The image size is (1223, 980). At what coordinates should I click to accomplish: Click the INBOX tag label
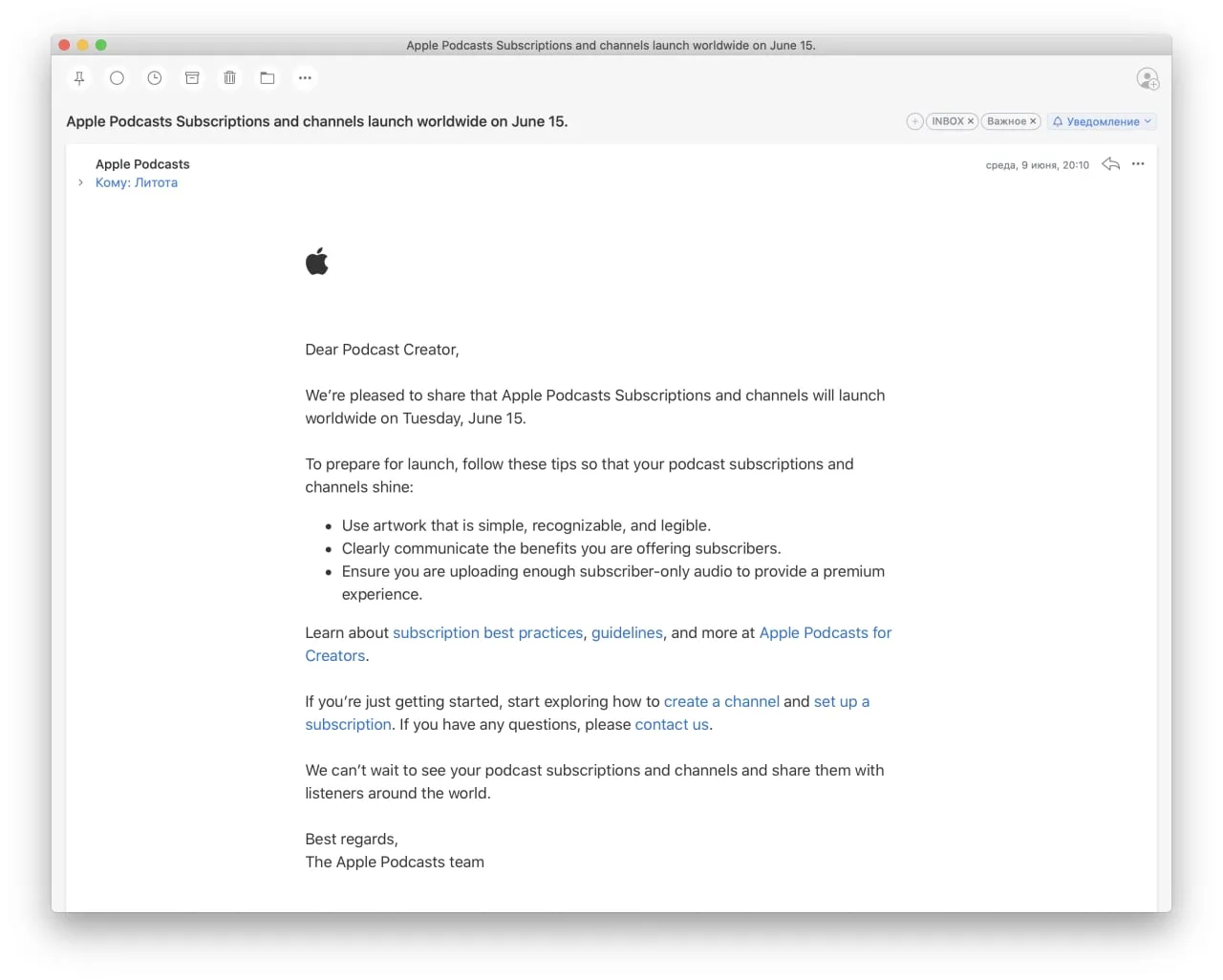pyautogui.click(x=947, y=121)
